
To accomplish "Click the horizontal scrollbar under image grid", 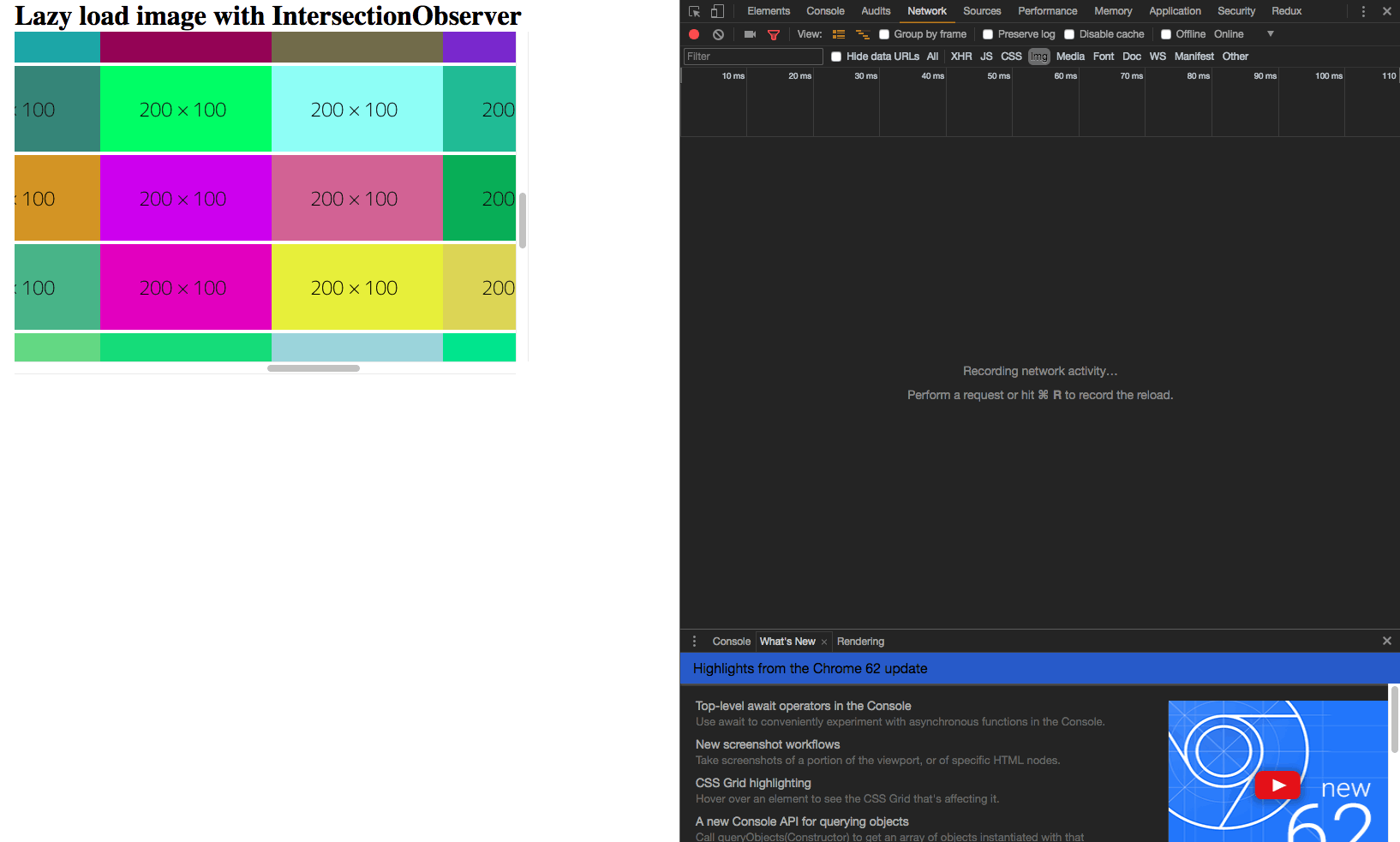I will (x=314, y=368).
